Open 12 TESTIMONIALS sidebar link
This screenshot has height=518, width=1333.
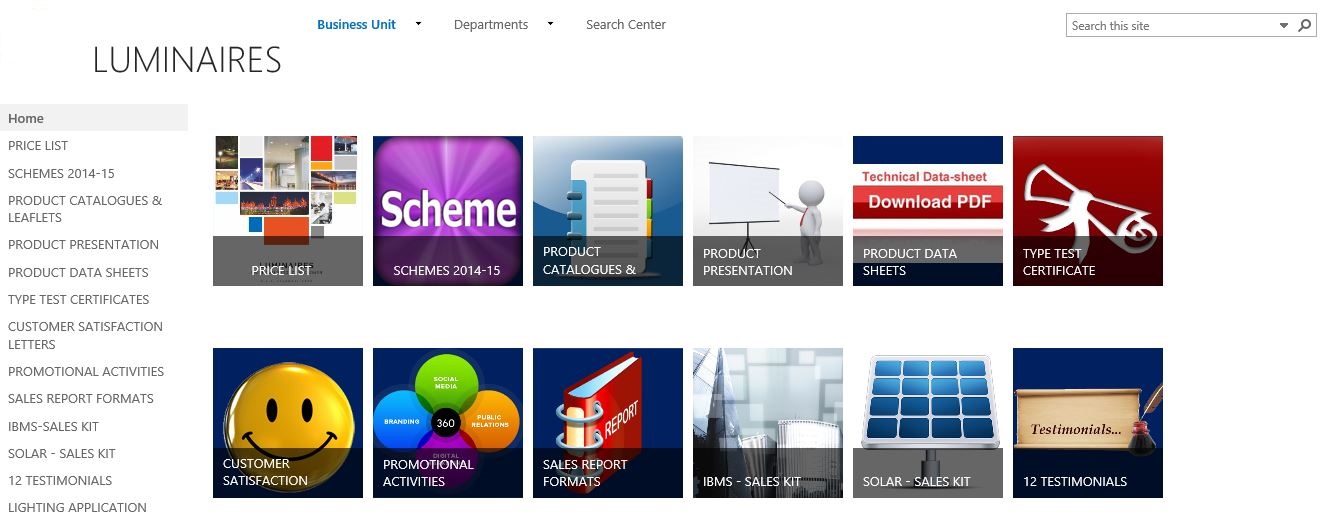[x=60, y=480]
